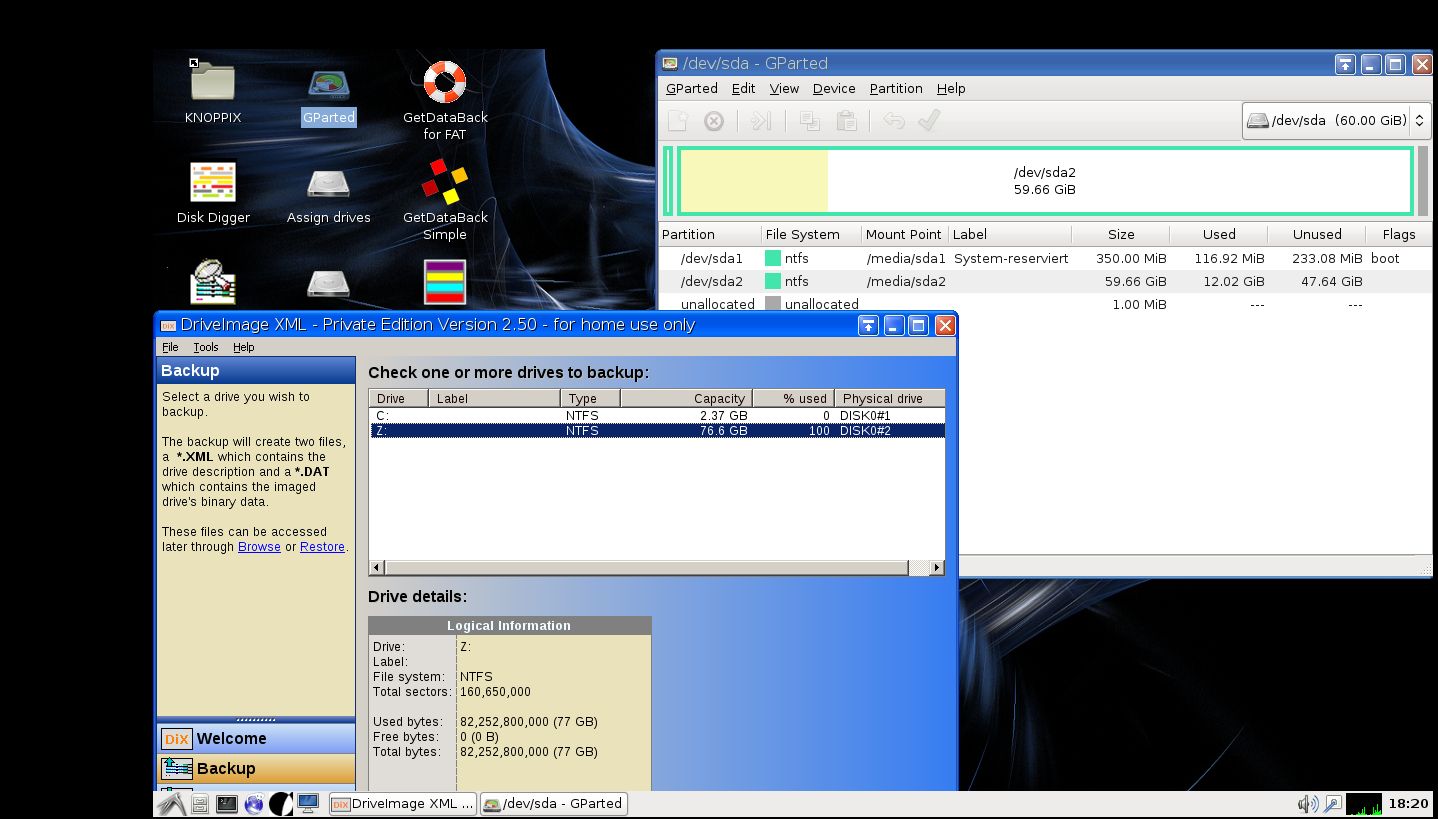Viewport: 1438px width, 819px height.
Task: Sort drive list by % used column header
Action: pos(793,398)
